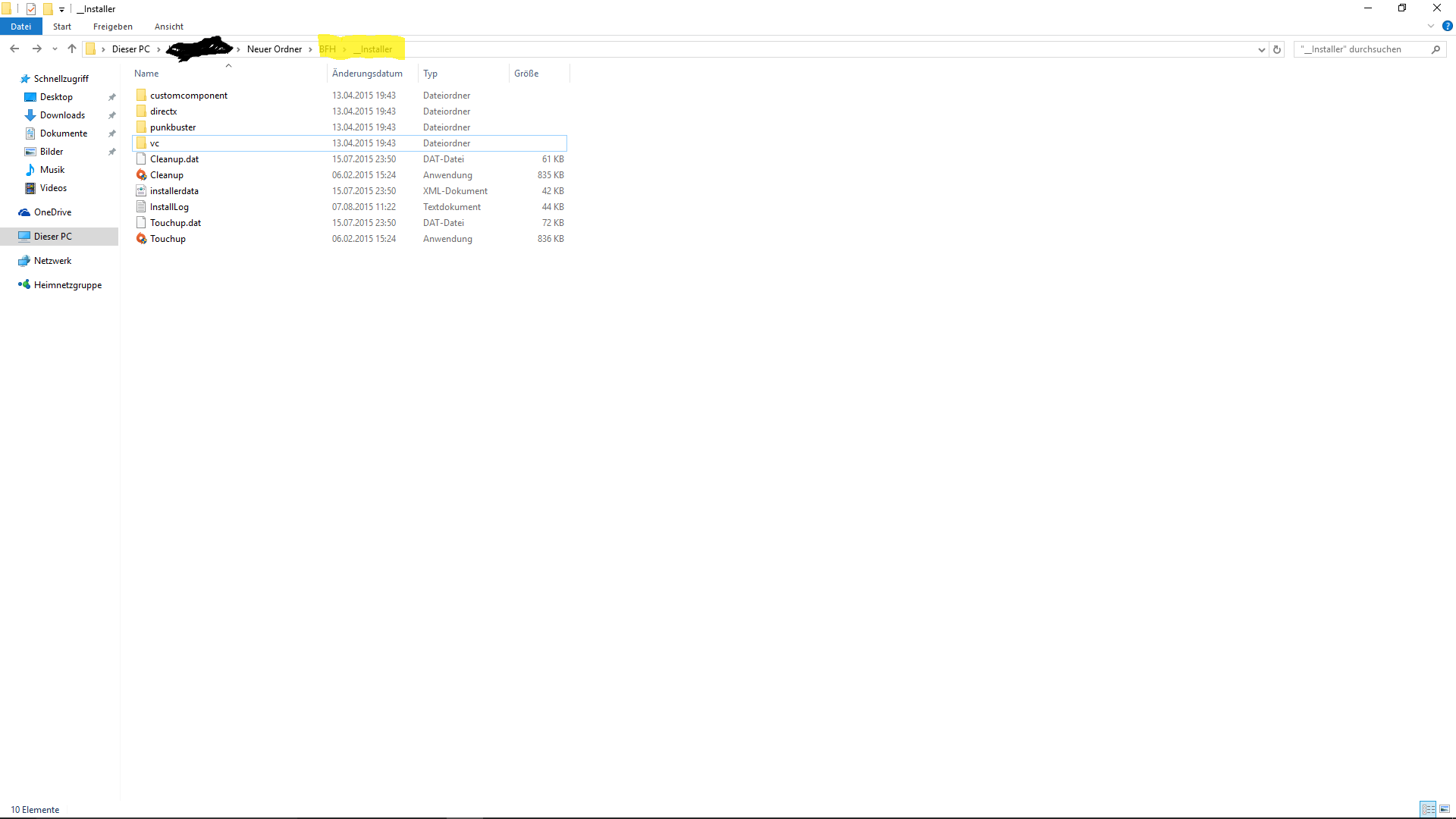Open the Datei menu
This screenshot has width=1456, height=819.
coord(21,27)
